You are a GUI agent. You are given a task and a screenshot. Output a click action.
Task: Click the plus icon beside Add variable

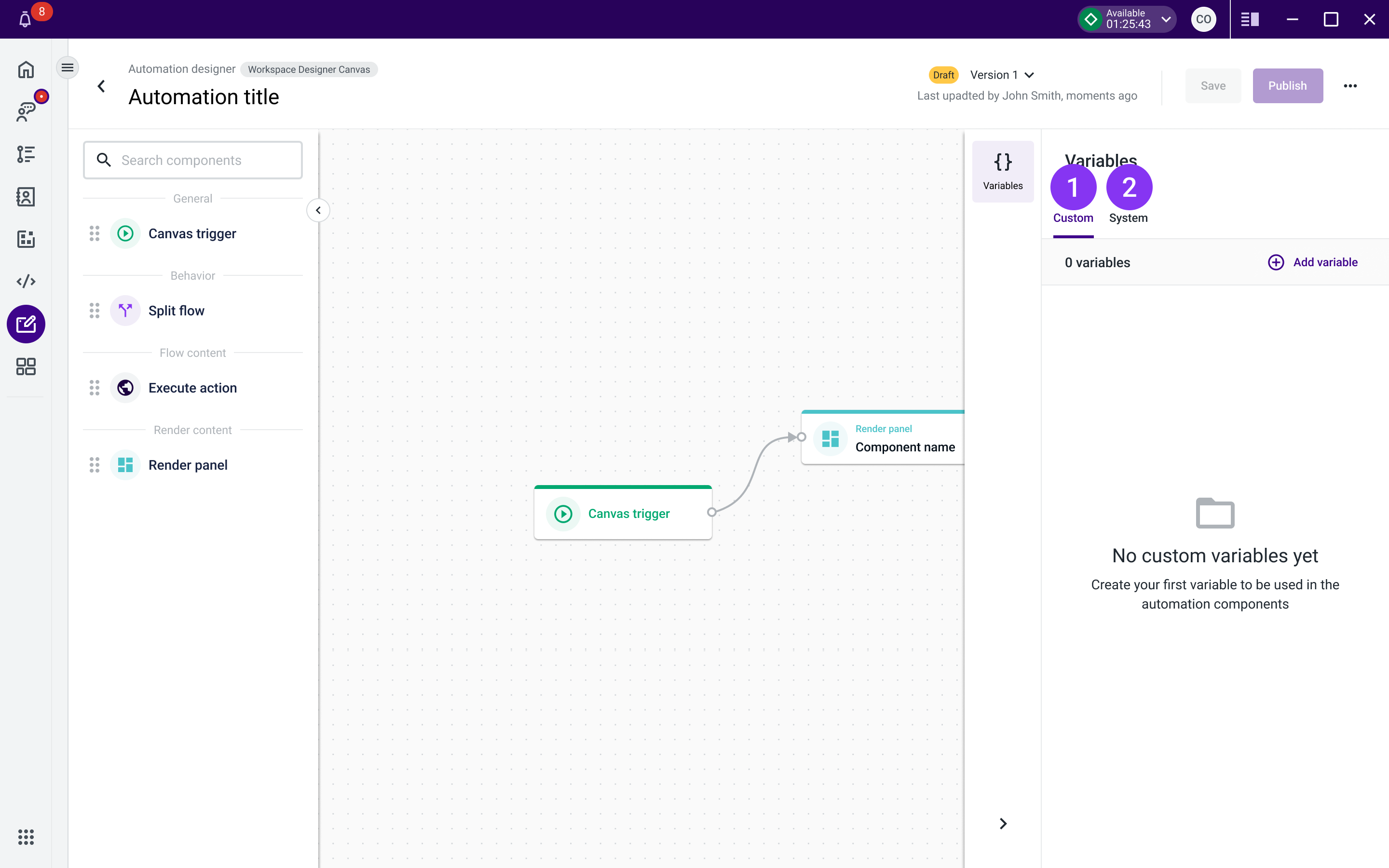click(x=1275, y=262)
